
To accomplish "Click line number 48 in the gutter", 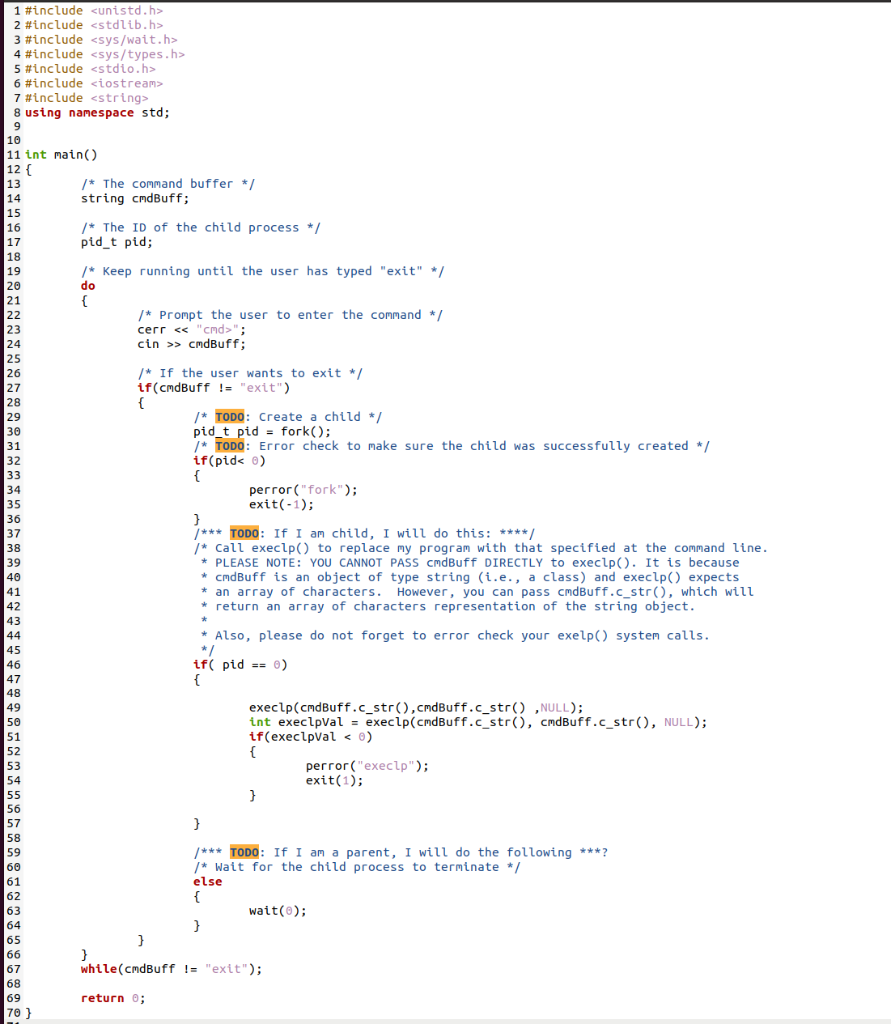I will pos(14,693).
